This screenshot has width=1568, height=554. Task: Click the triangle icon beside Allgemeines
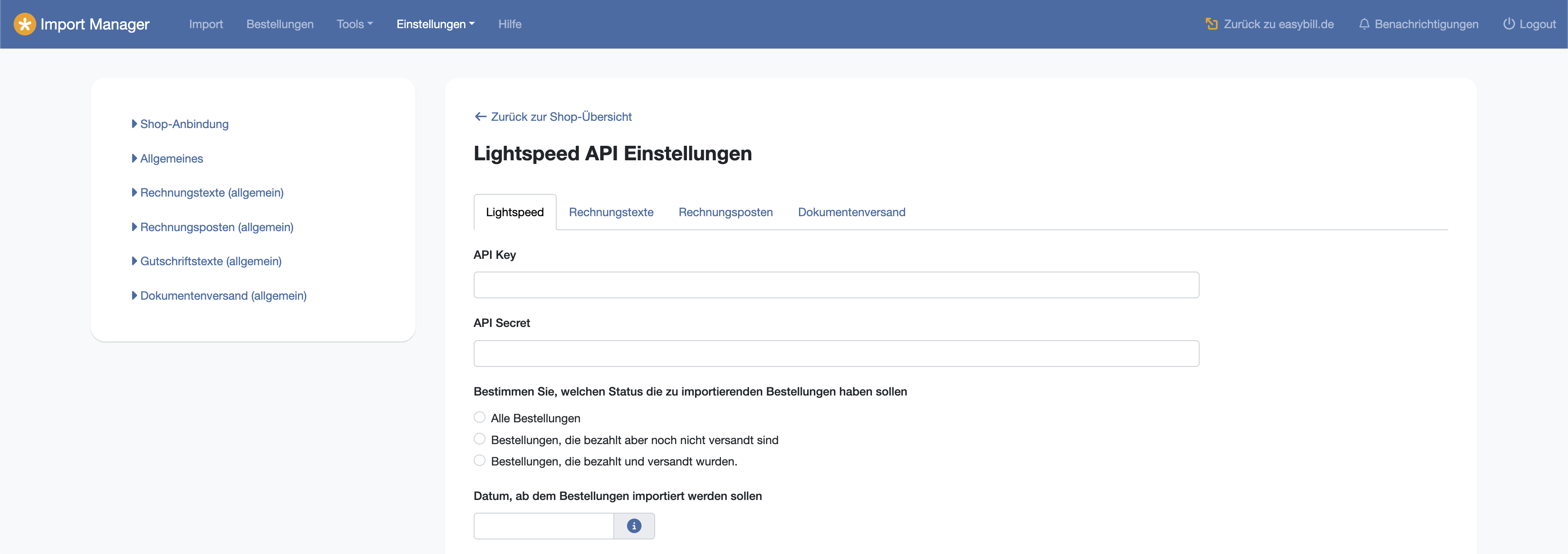pyautogui.click(x=134, y=158)
